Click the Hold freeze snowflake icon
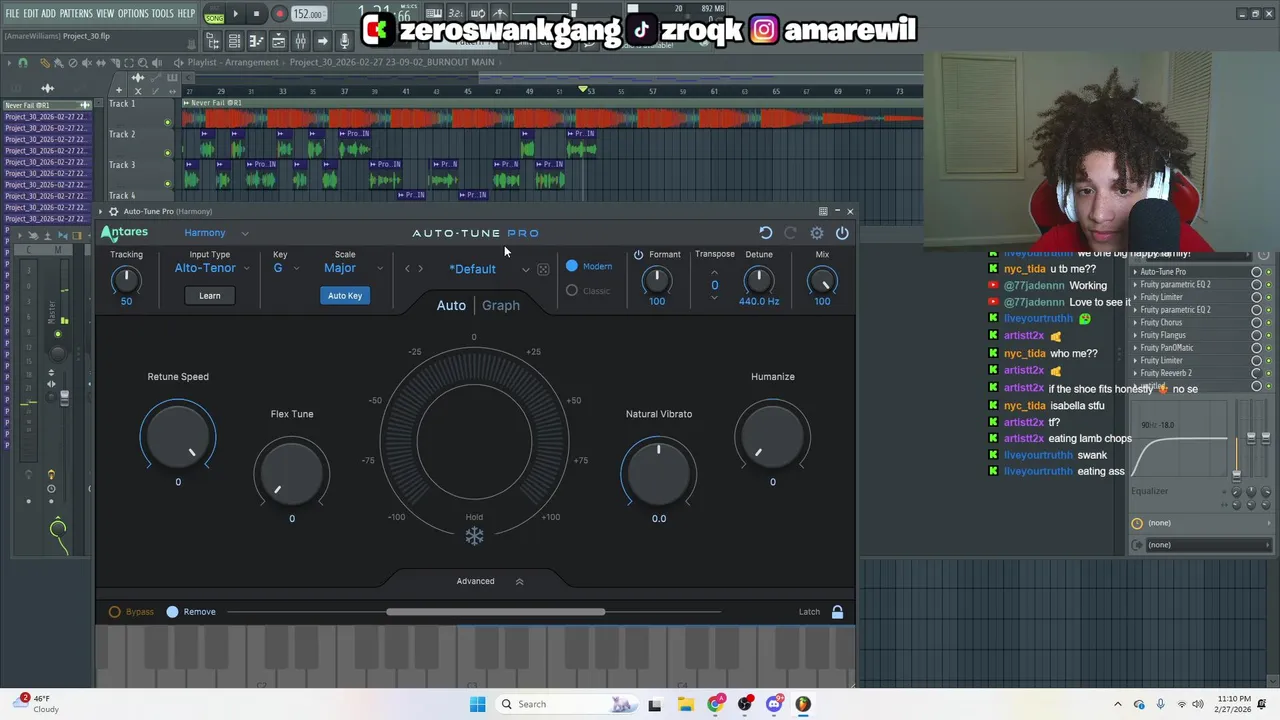 pyautogui.click(x=474, y=535)
